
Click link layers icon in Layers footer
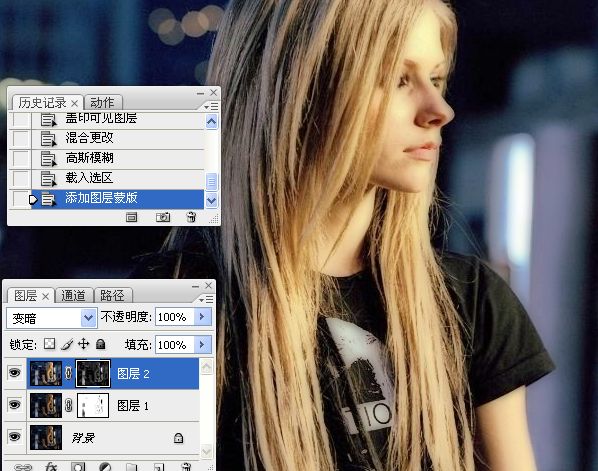click(23, 467)
